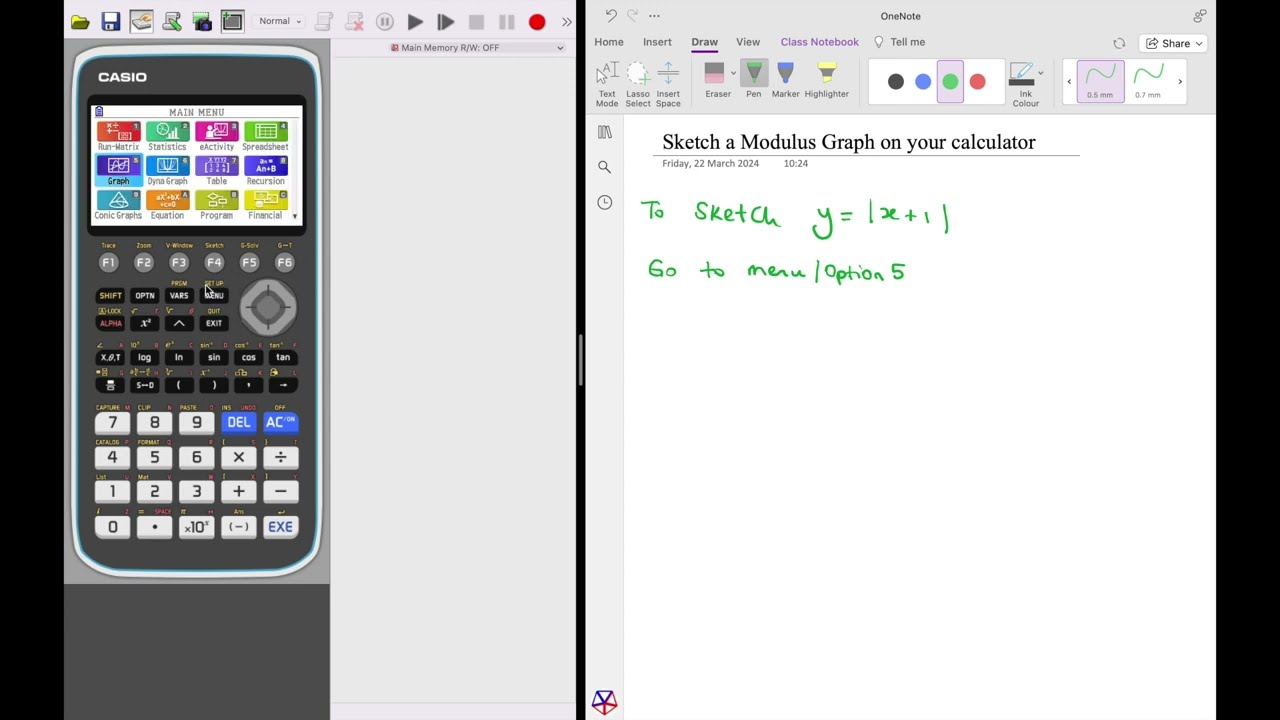Choose the 0.7 mm pen thickness

coord(1148,81)
